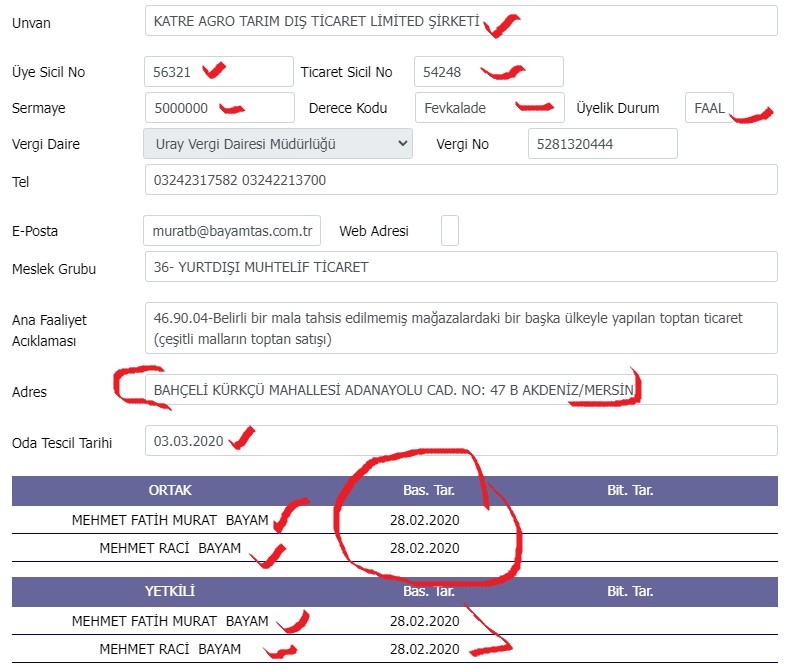Image resolution: width=789 pixels, height=671 pixels.
Task: Click the Sermaye input showing 5000000
Action: pos(220,107)
